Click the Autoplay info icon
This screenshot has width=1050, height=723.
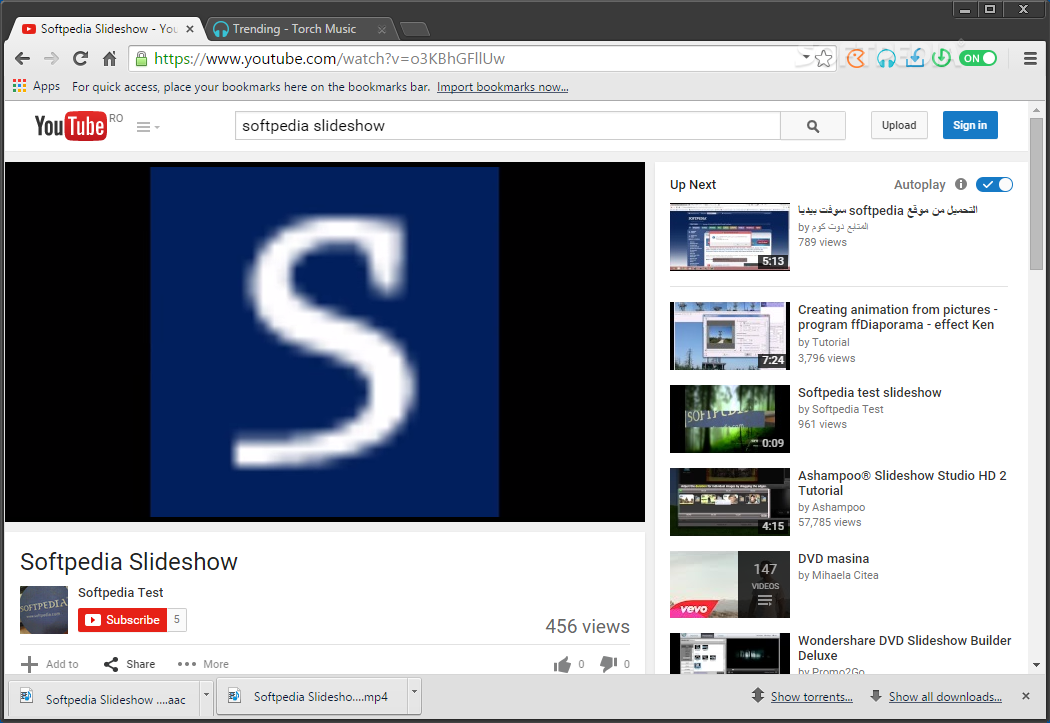pyautogui.click(x=961, y=184)
